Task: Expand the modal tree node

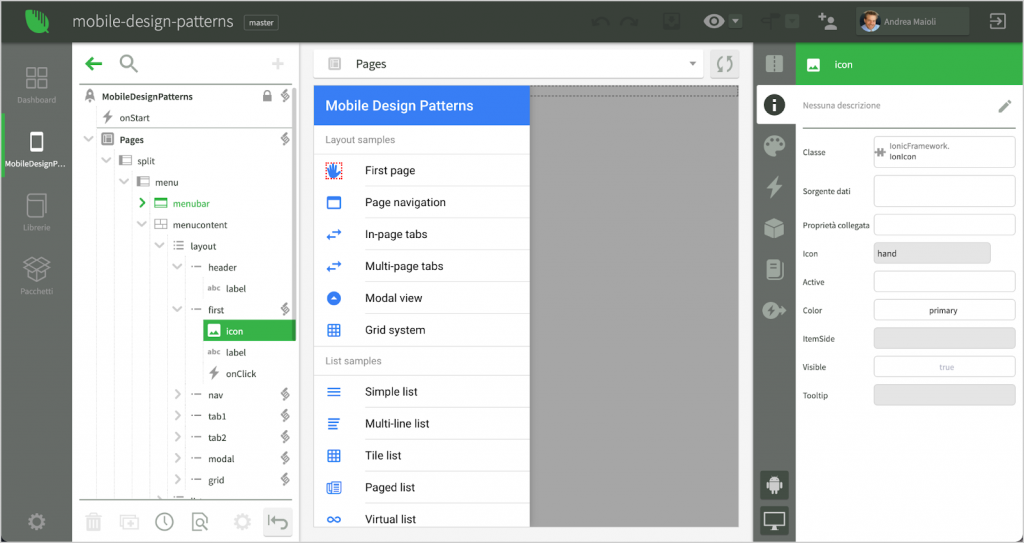Action: tap(177, 458)
